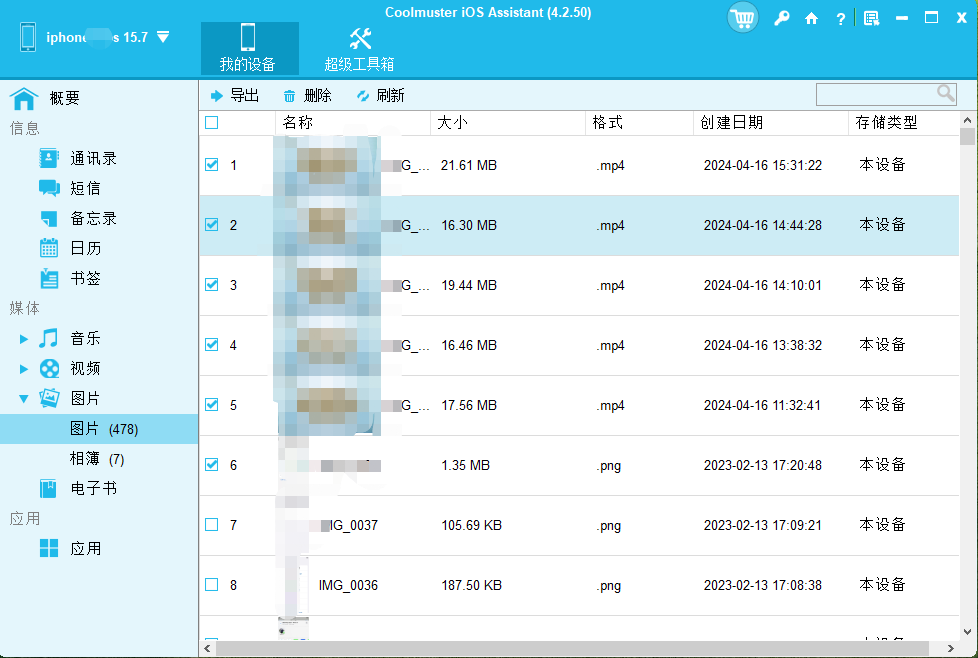Click the vertical scrollbar down arrow
This screenshot has width=978, height=658.
(x=967, y=632)
